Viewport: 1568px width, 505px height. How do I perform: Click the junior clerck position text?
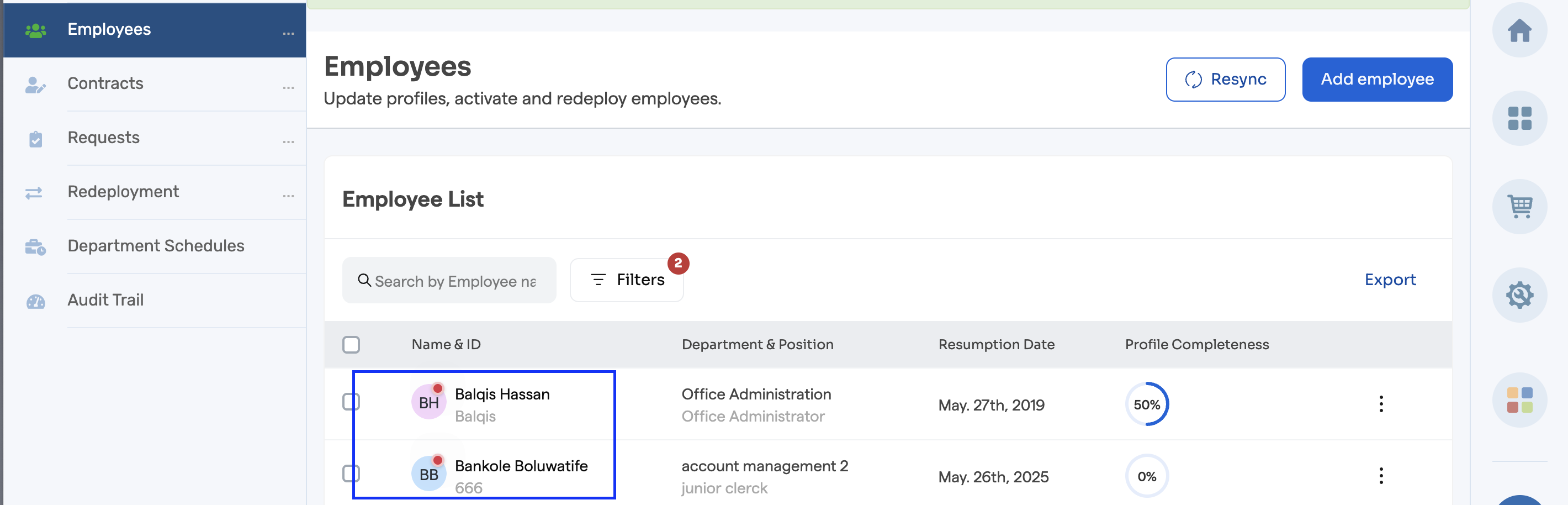724,488
